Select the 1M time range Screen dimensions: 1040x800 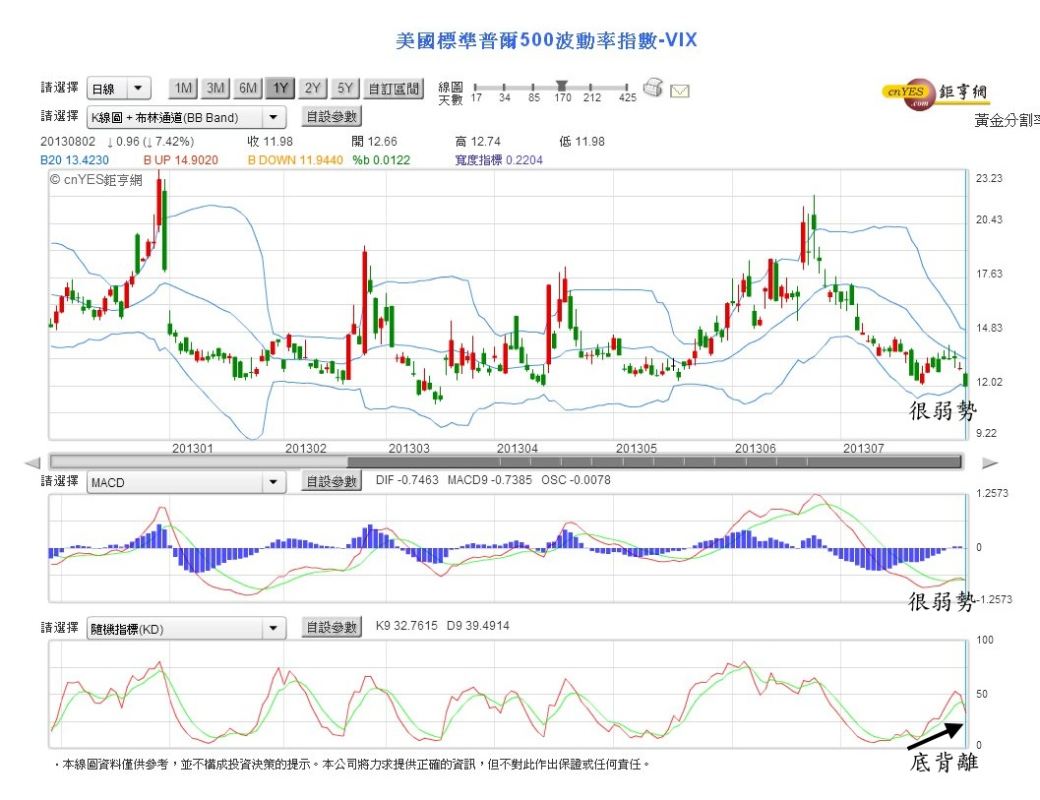click(181, 88)
